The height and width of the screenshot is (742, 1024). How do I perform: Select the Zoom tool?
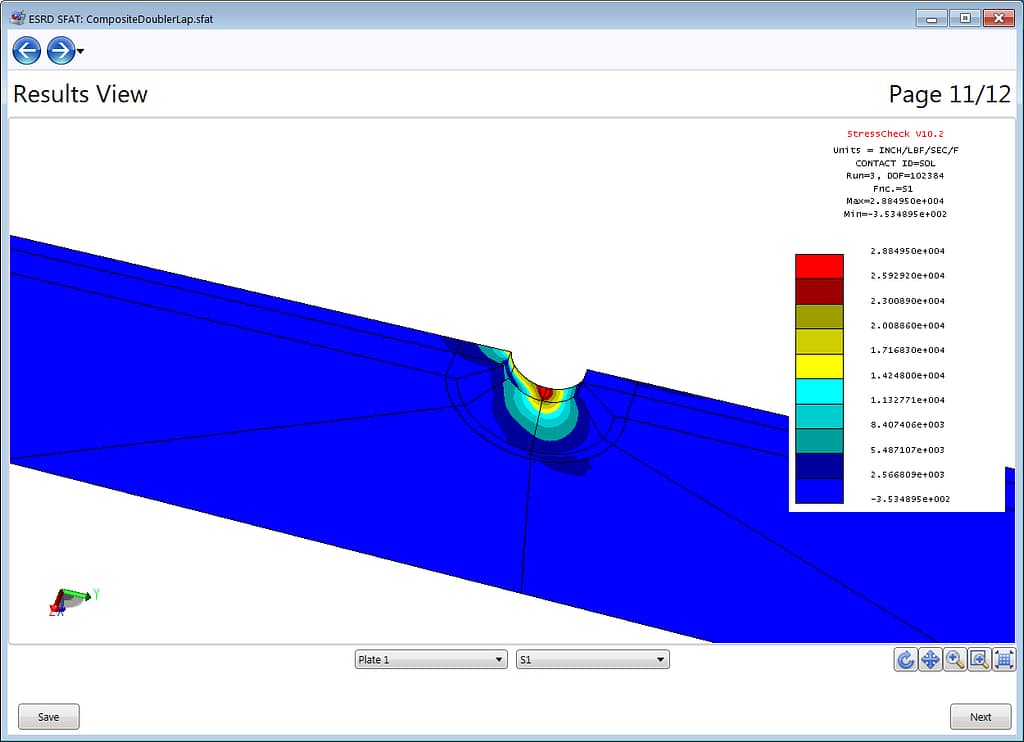tap(955, 659)
